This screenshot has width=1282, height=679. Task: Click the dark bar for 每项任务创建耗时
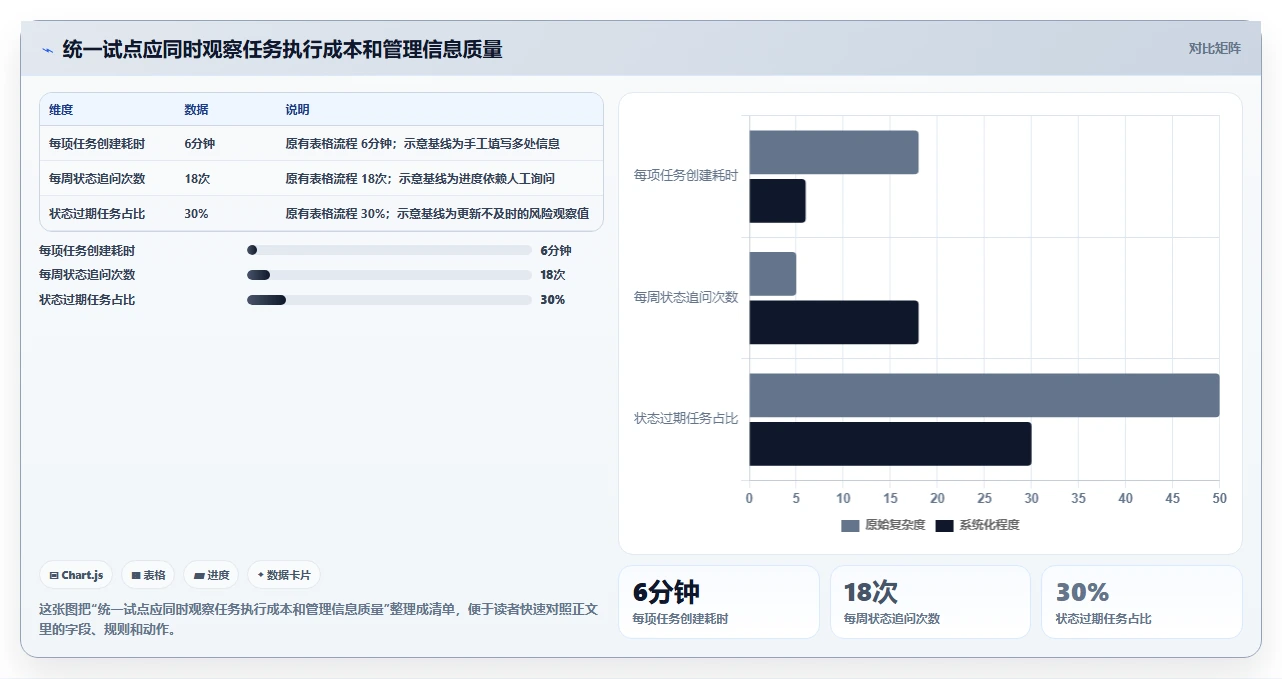(777, 201)
